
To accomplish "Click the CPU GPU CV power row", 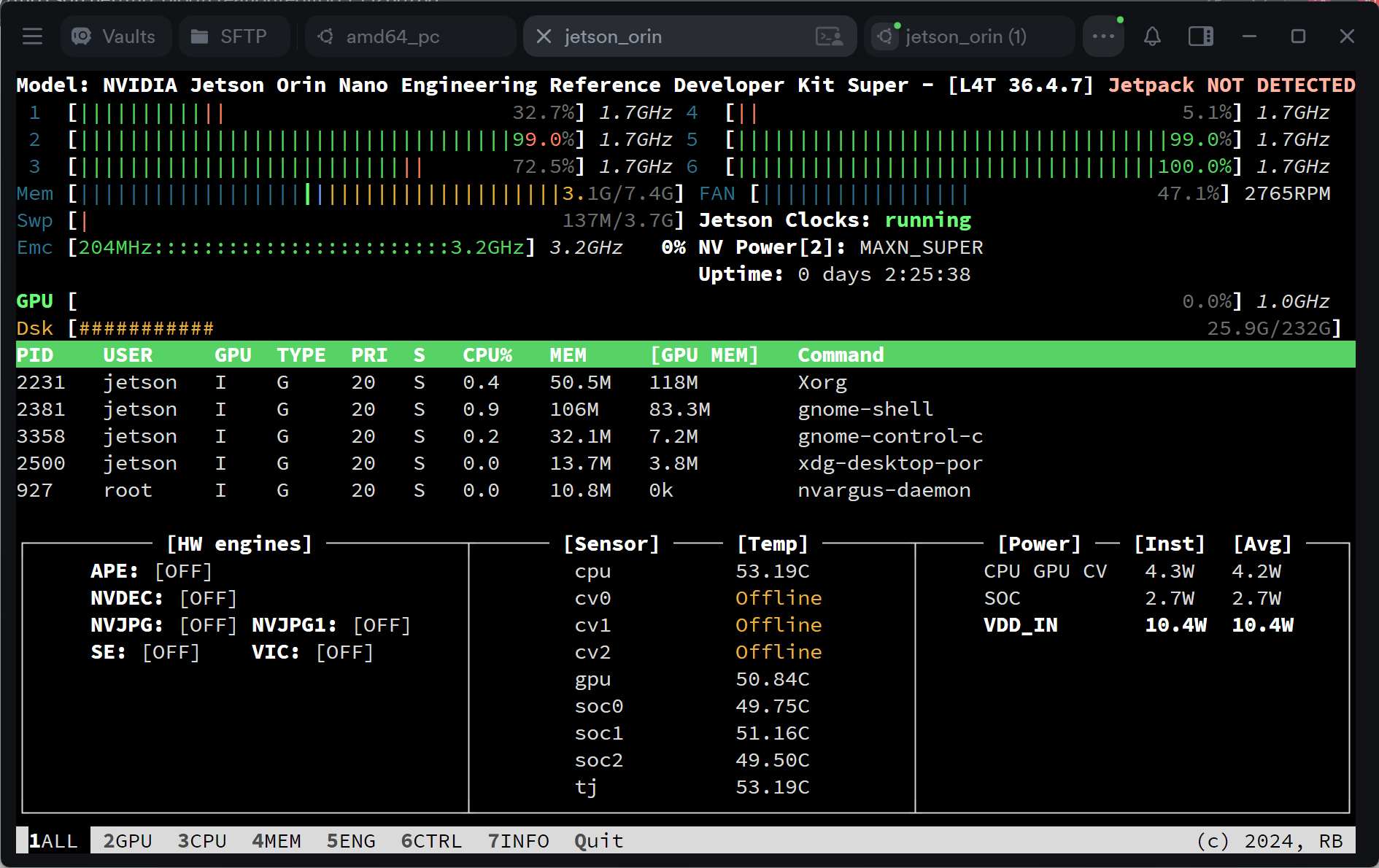I will pos(1132,571).
